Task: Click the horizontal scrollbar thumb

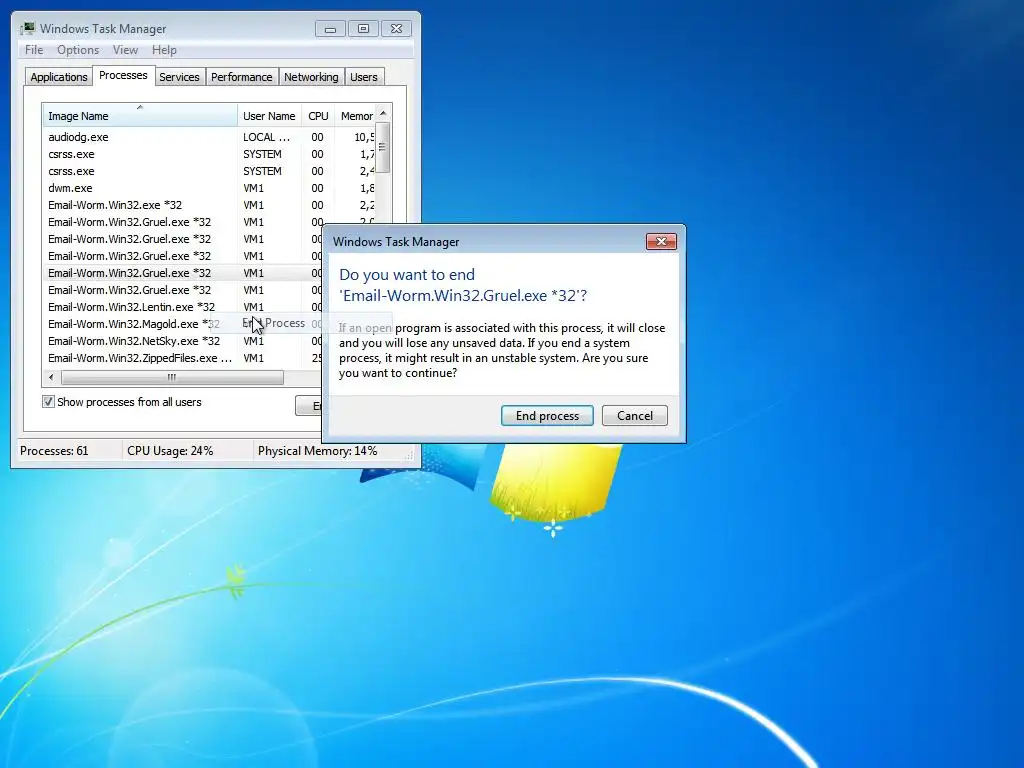Action: pos(172,377)
